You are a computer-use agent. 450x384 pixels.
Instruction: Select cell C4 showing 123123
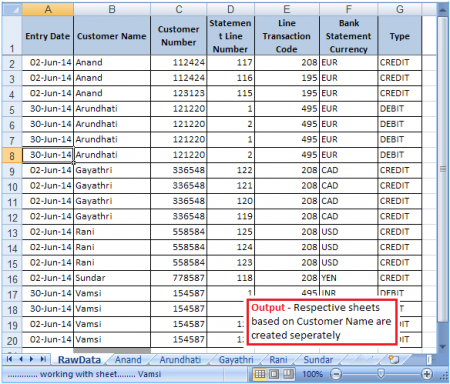point(179,93)
